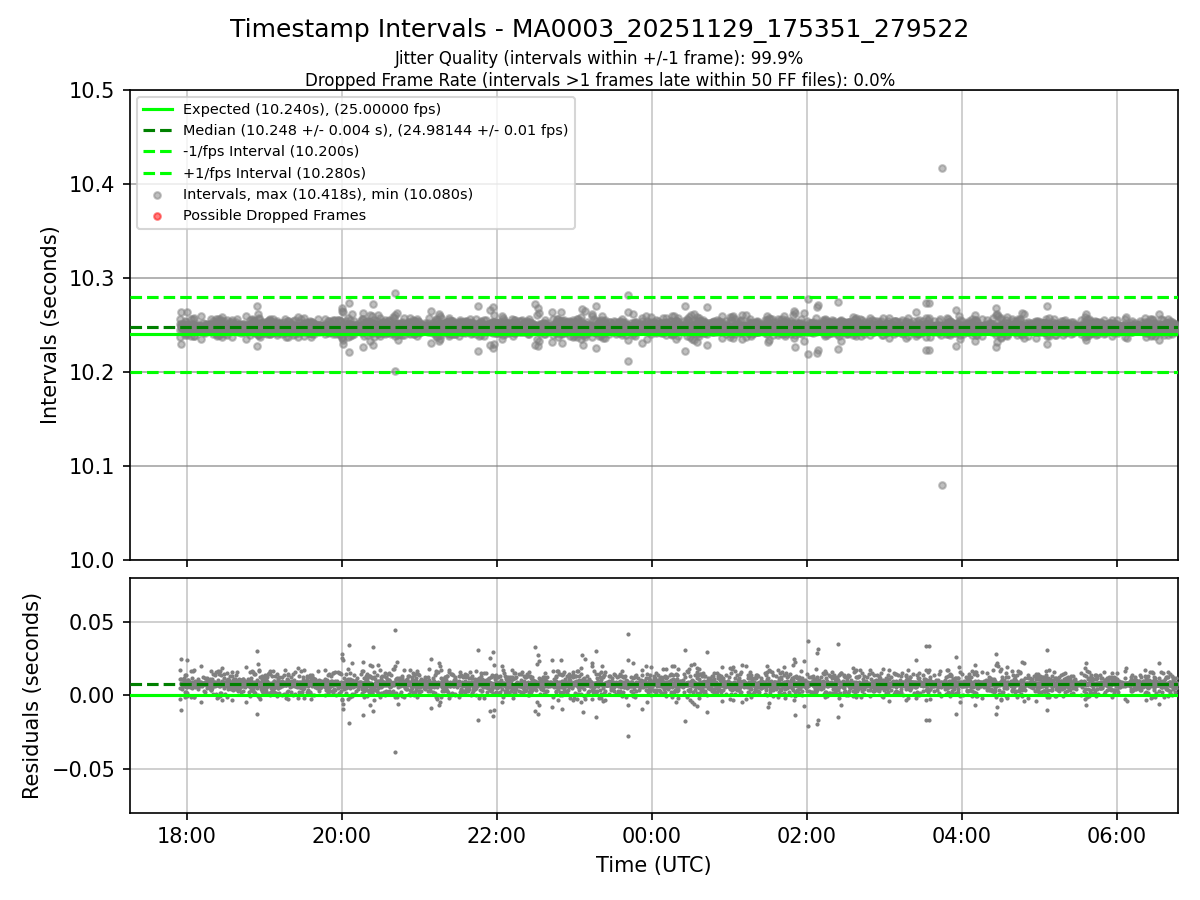Image resolution: width=1200 pixels, height=900 pixels.
Task: Click the Time (UTC) x-axis label
Action: click(653, 865)
